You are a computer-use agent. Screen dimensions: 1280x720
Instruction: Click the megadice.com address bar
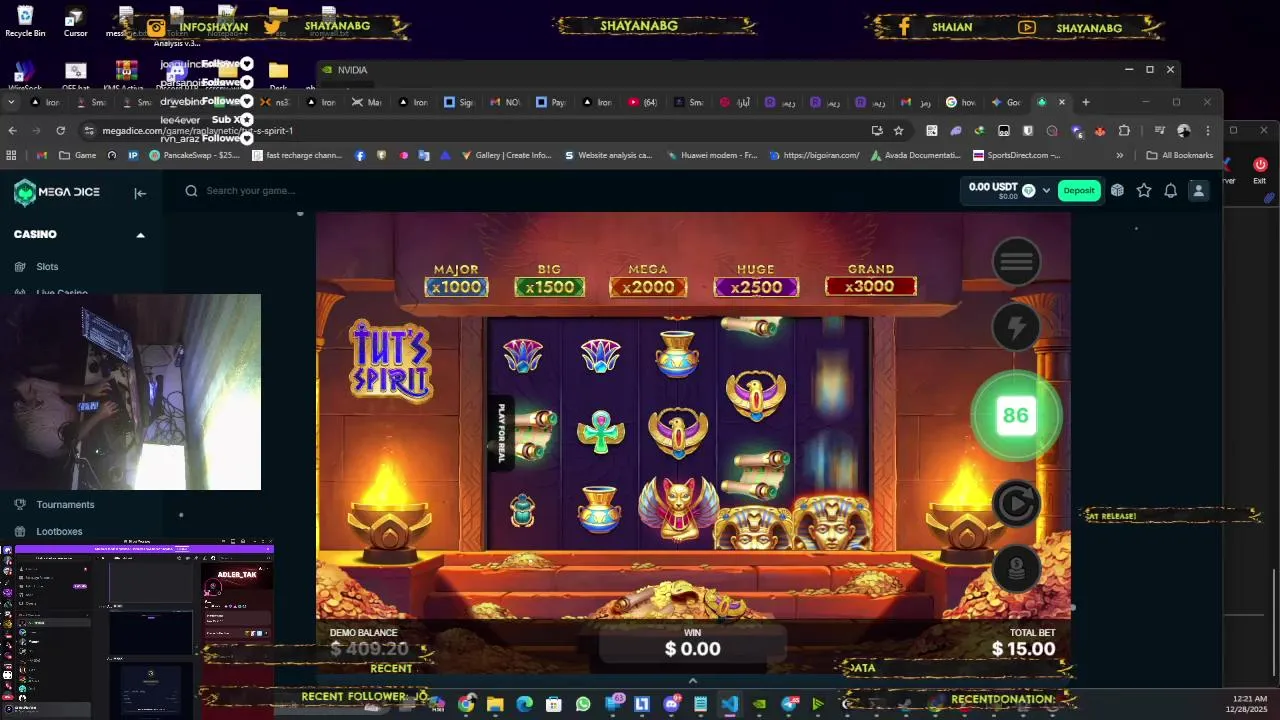480,131
